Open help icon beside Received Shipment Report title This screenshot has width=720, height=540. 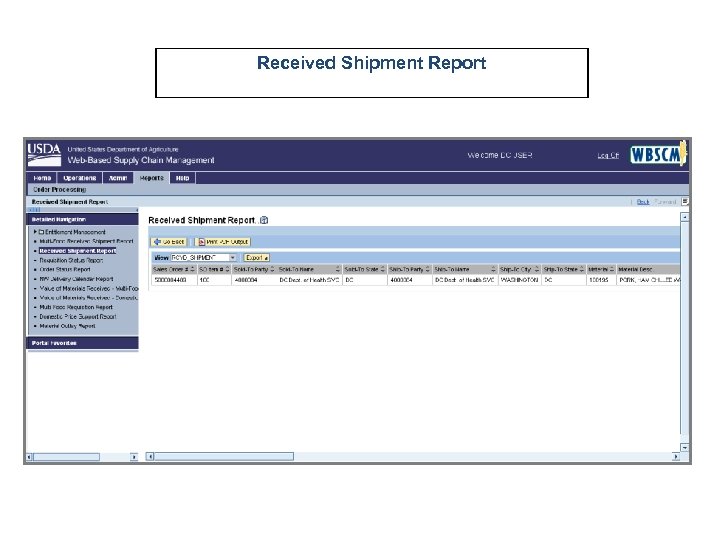pos(264,220)
